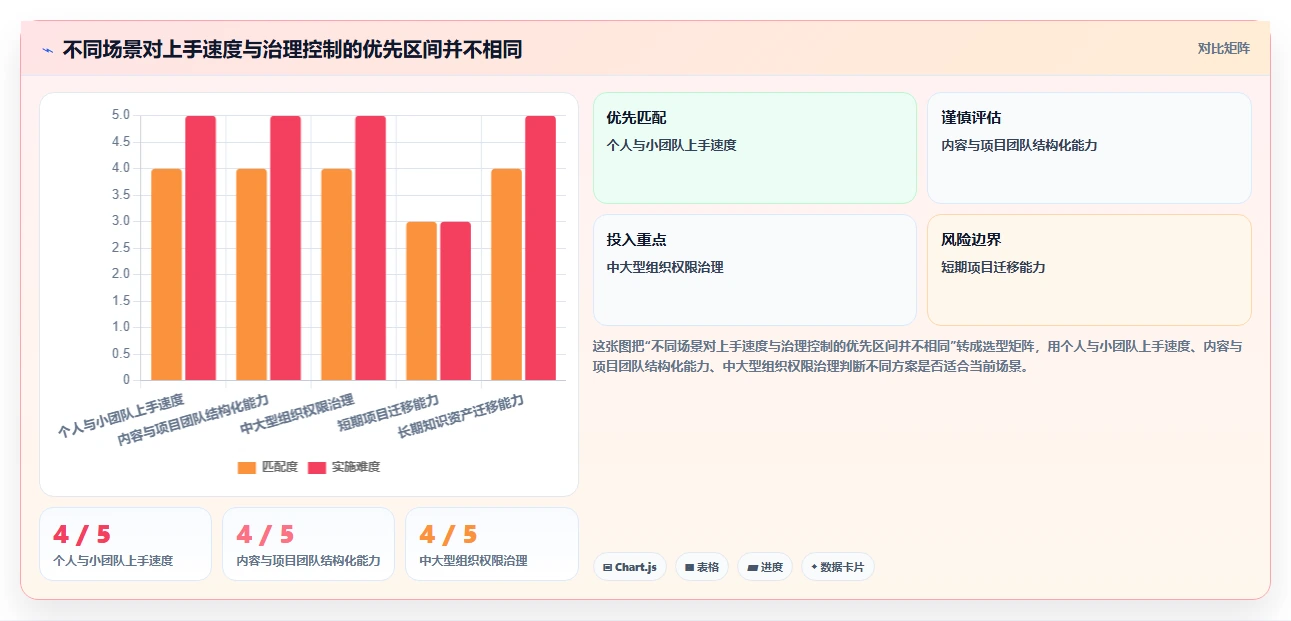This screenshot has height=621, width=1291.
Task: Click the orange 匹配度 legend swatch
Action: (x=247, y=467)
